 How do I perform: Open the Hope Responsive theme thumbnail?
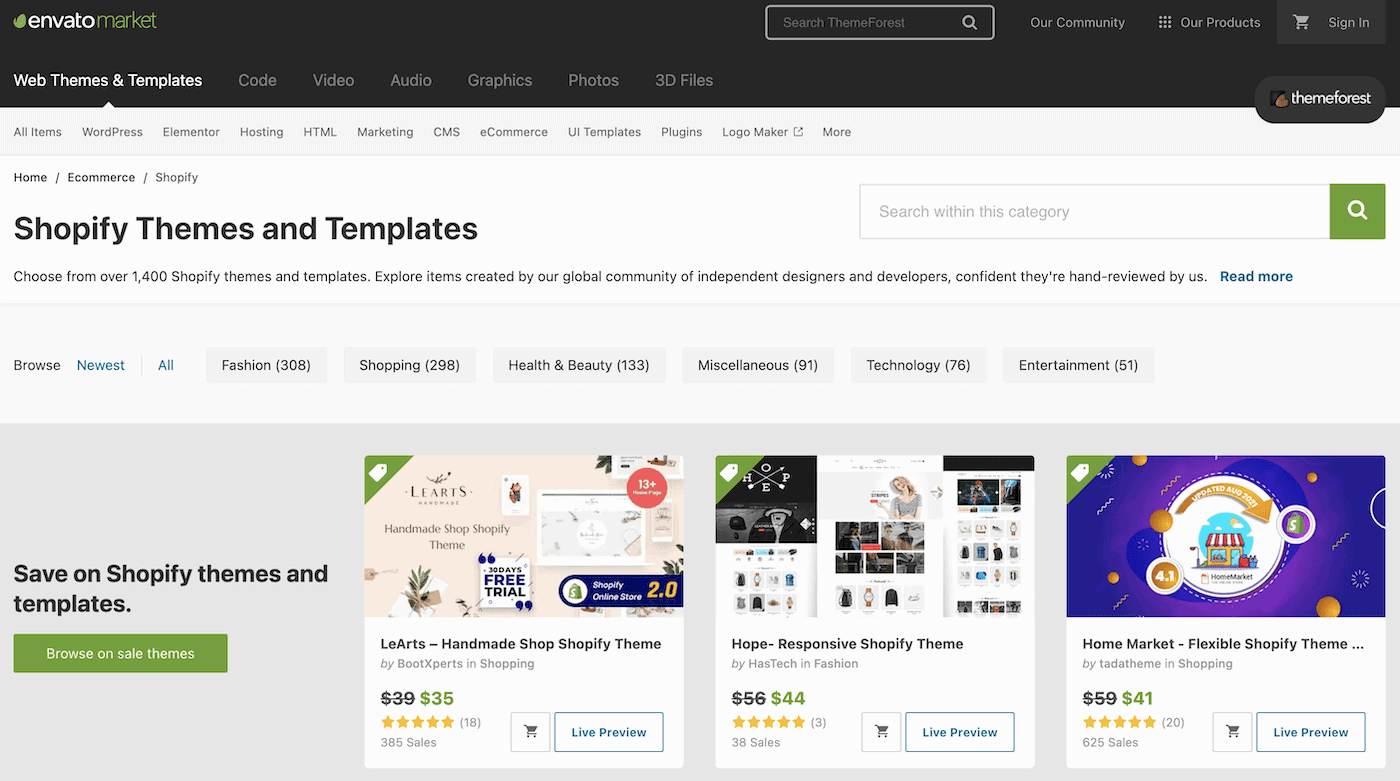pos(875,536)
